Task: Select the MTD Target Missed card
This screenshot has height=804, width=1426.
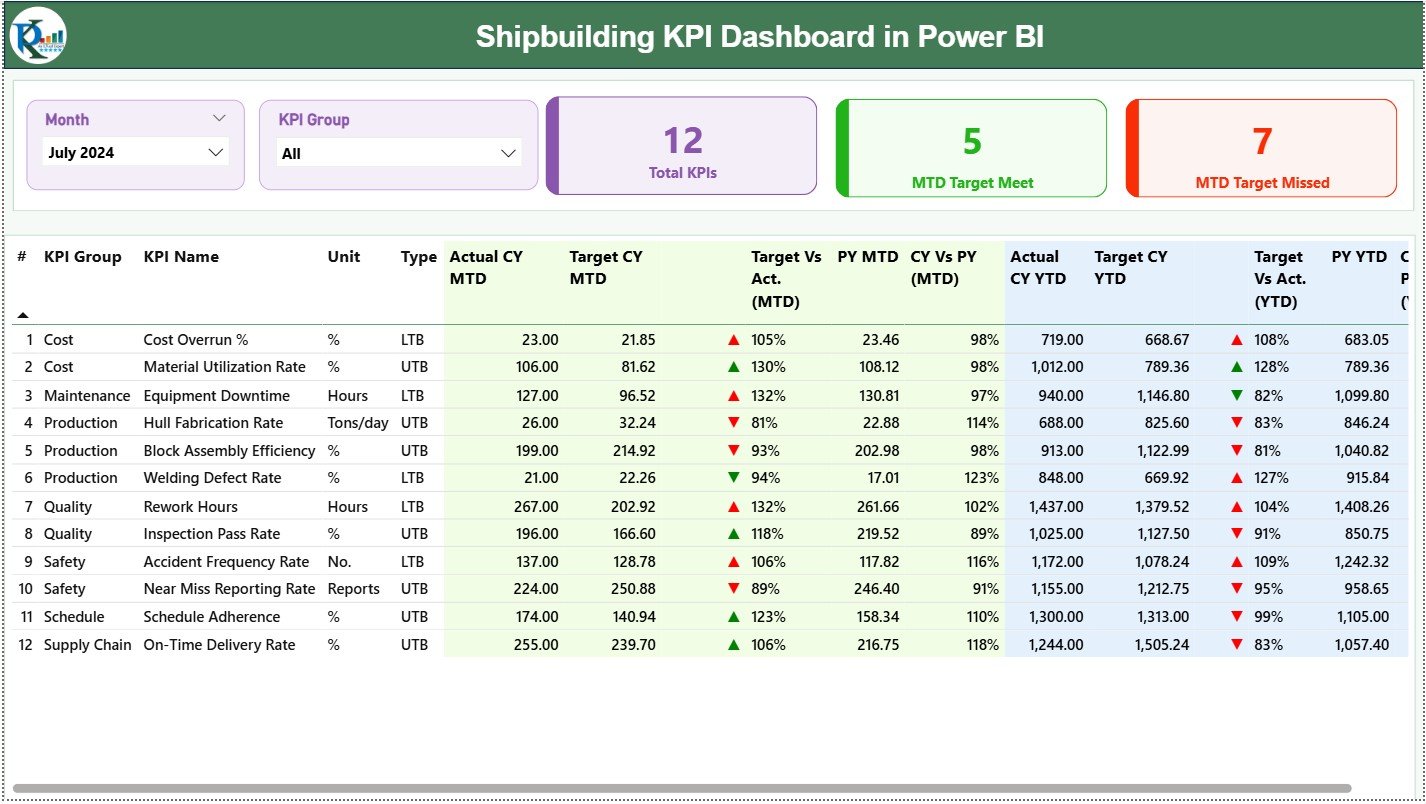Action: (1262, 148)
